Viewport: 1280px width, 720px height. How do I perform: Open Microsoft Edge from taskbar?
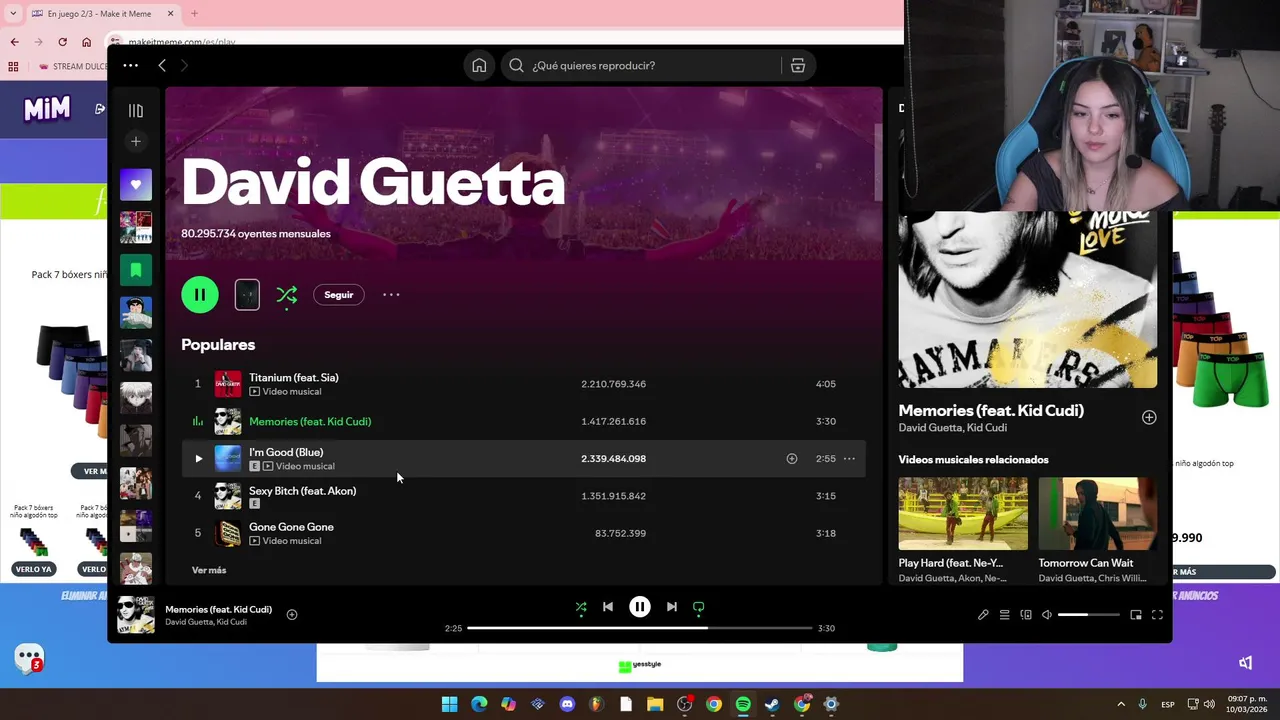479,704
